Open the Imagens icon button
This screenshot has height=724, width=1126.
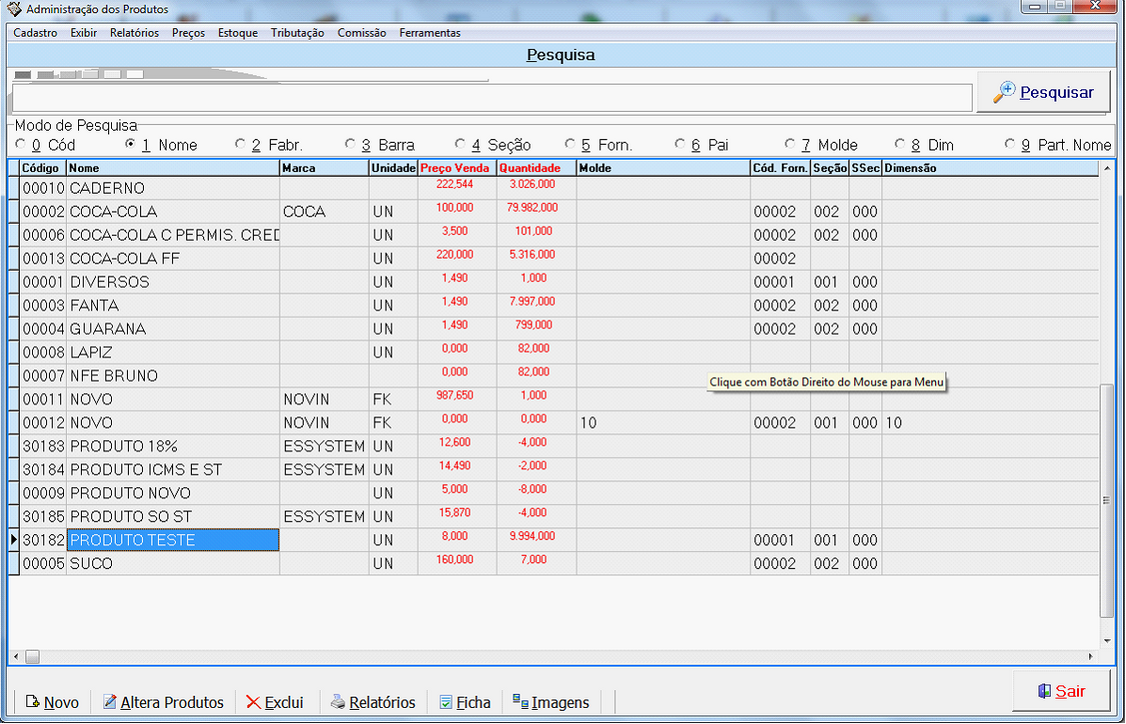pyautogui.click(x=550, y=702)
